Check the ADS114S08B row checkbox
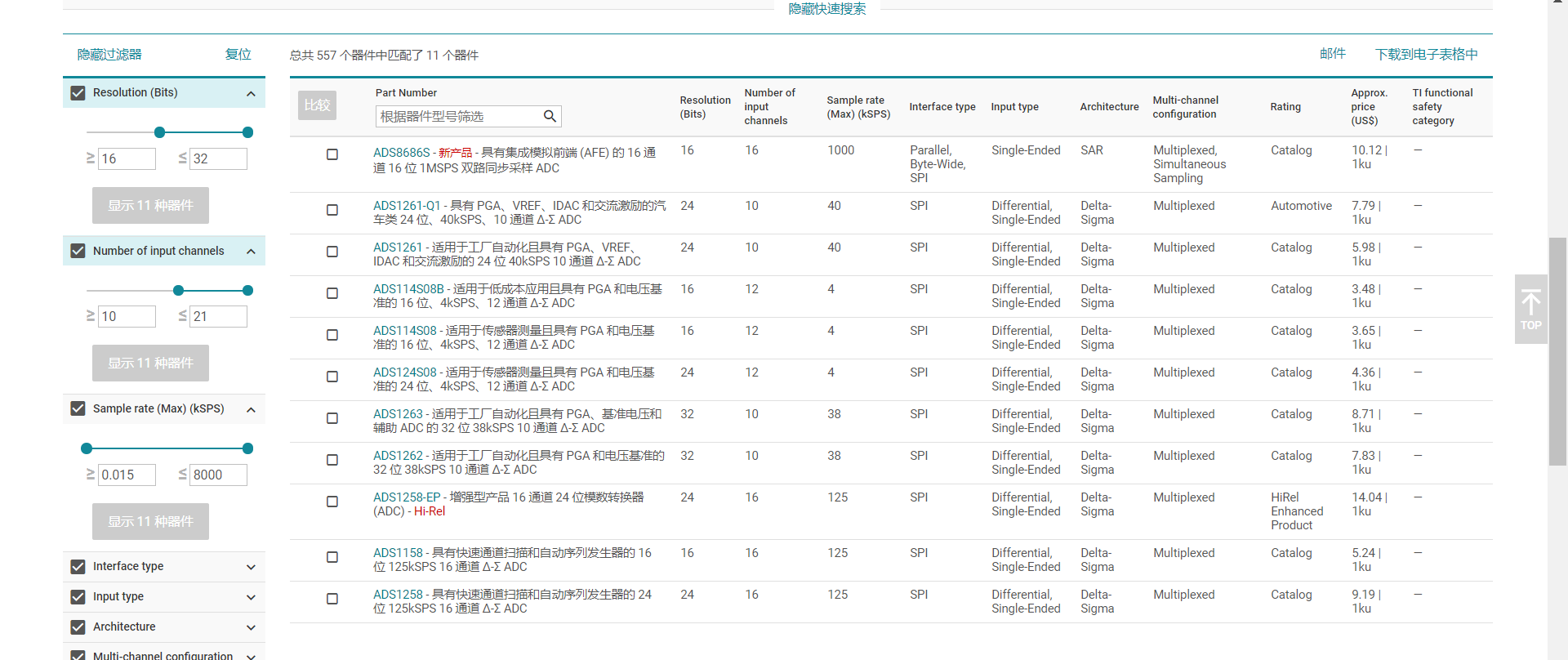The height and width of the screenshot is (660, 1568). coord(332,293)
